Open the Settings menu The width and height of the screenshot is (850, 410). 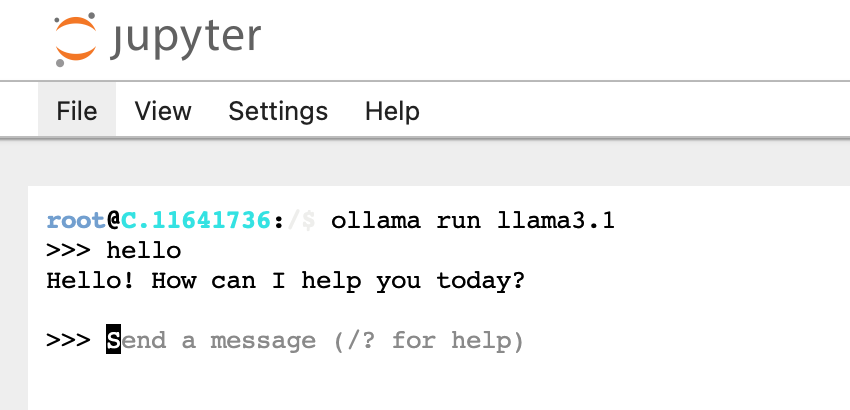pos(278,110)
